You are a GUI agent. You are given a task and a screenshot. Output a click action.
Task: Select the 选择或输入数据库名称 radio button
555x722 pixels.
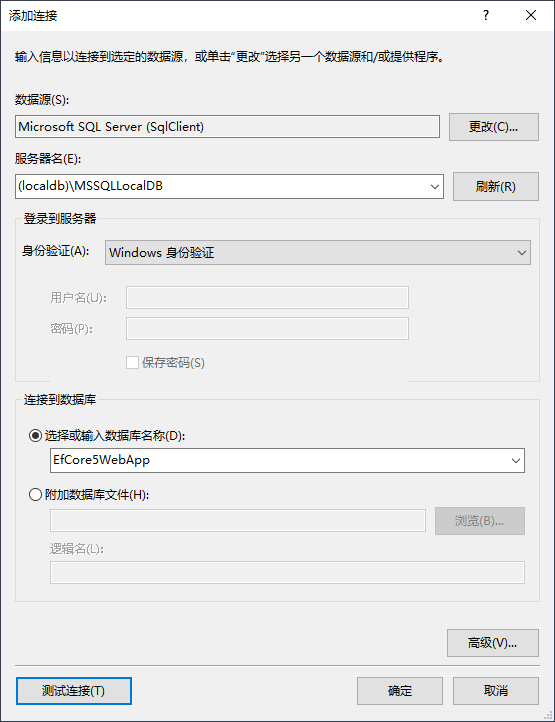pyautogui.click(x=35, y=436)
